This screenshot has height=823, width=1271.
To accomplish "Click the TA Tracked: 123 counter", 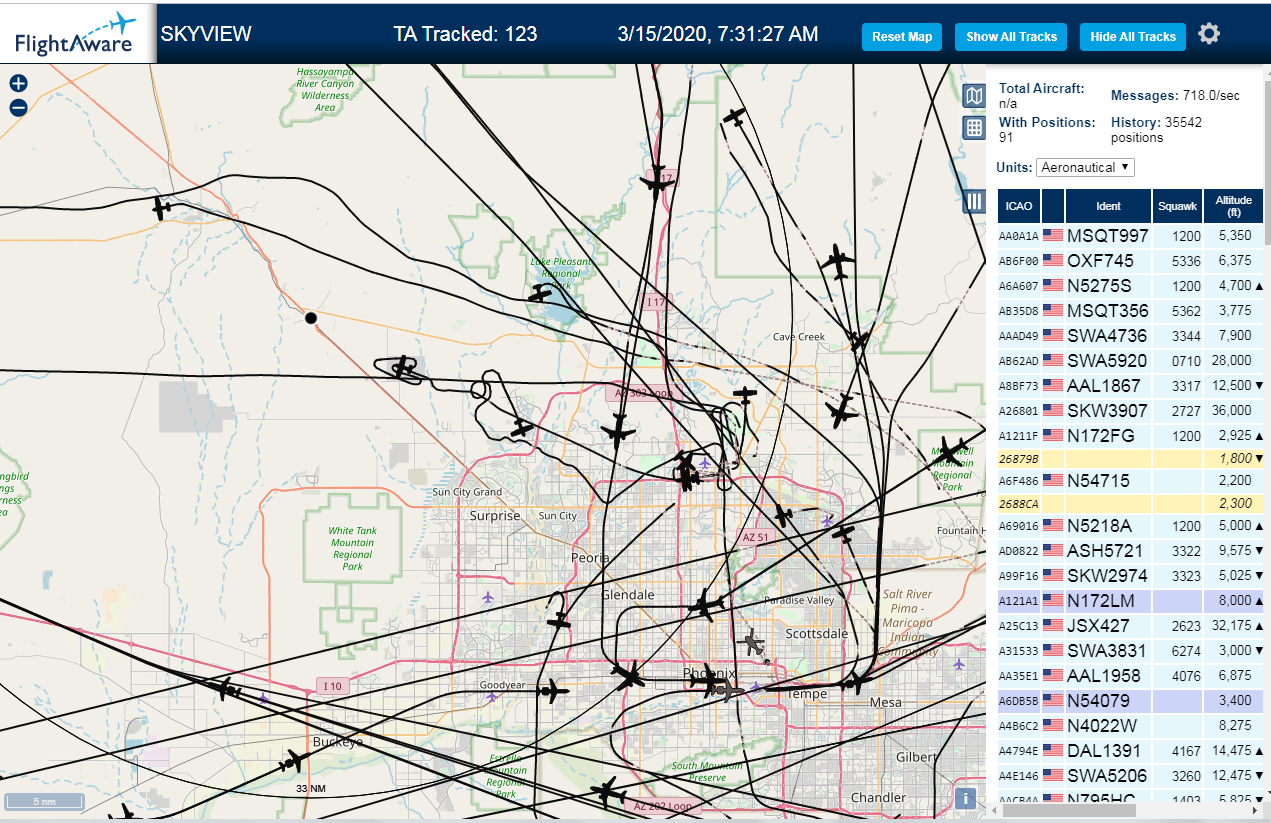I will tap(465, 34).
